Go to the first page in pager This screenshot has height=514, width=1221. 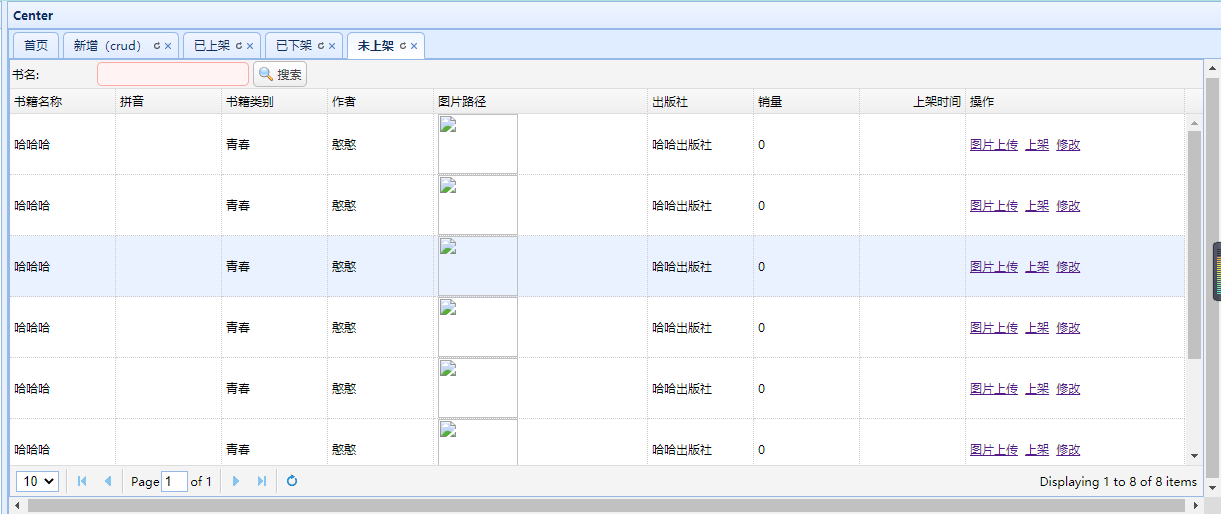82,481
